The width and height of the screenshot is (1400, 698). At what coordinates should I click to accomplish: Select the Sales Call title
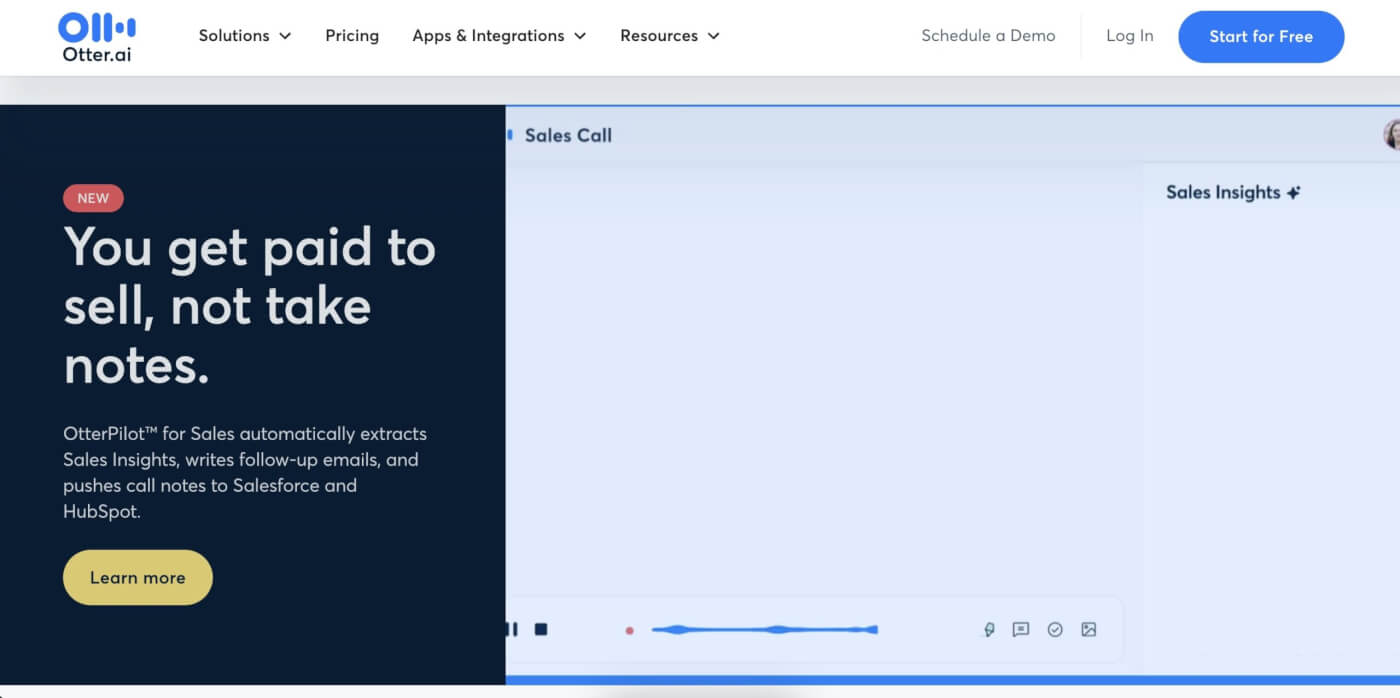(567, 134)
